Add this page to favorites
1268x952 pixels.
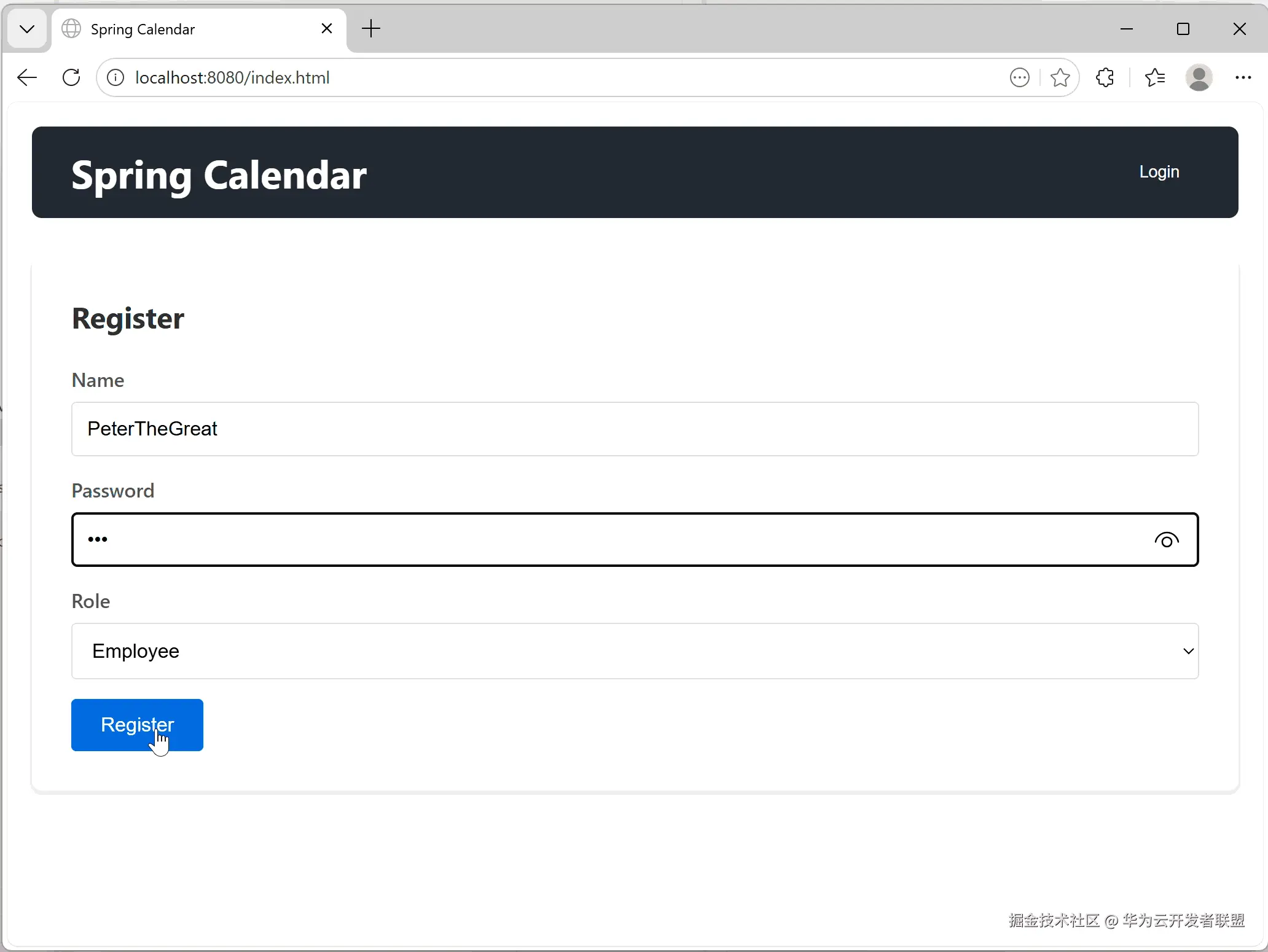1060,77
